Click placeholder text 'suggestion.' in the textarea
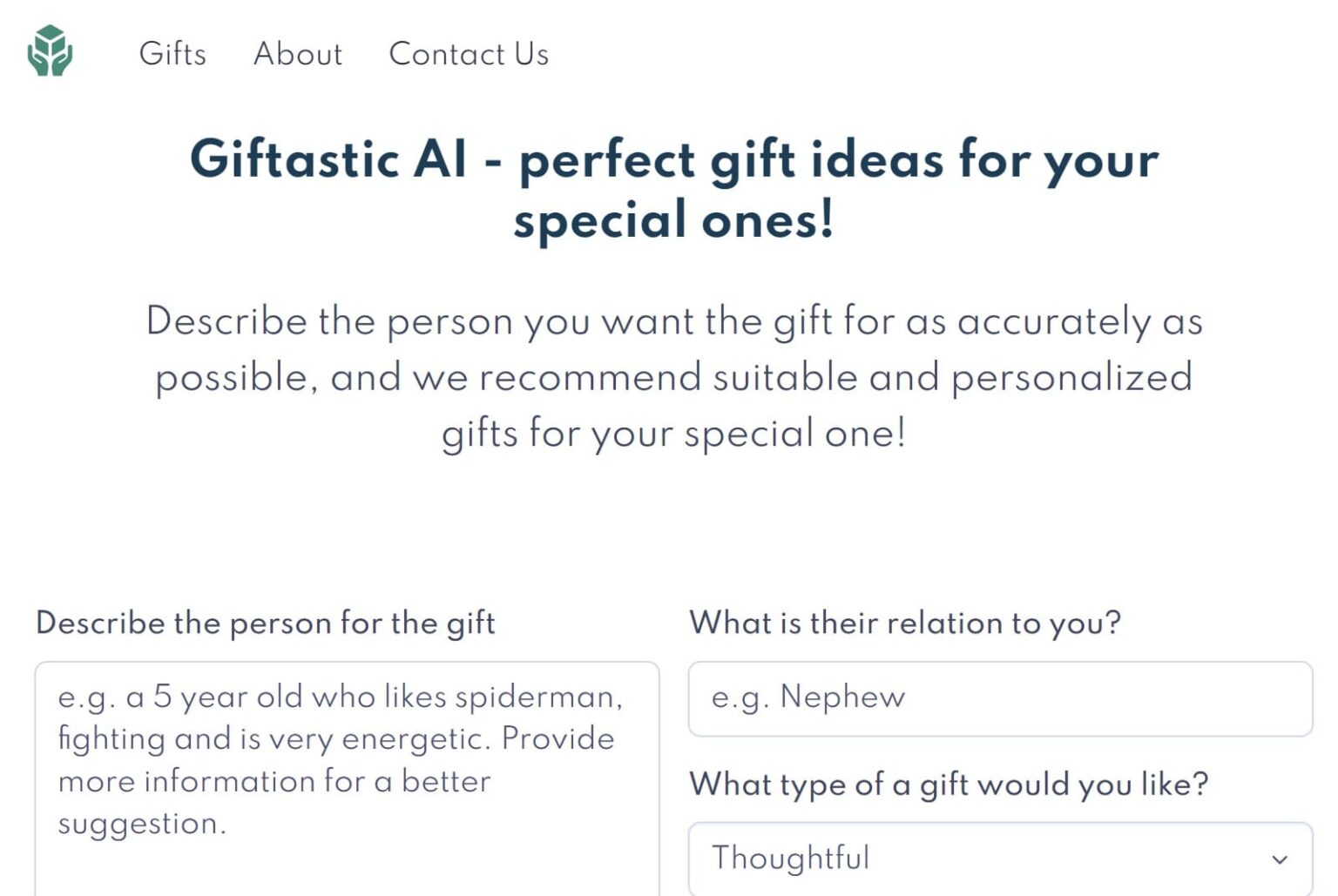The height and width of the screenshot is (896, 1338). [x=142, y=824]
